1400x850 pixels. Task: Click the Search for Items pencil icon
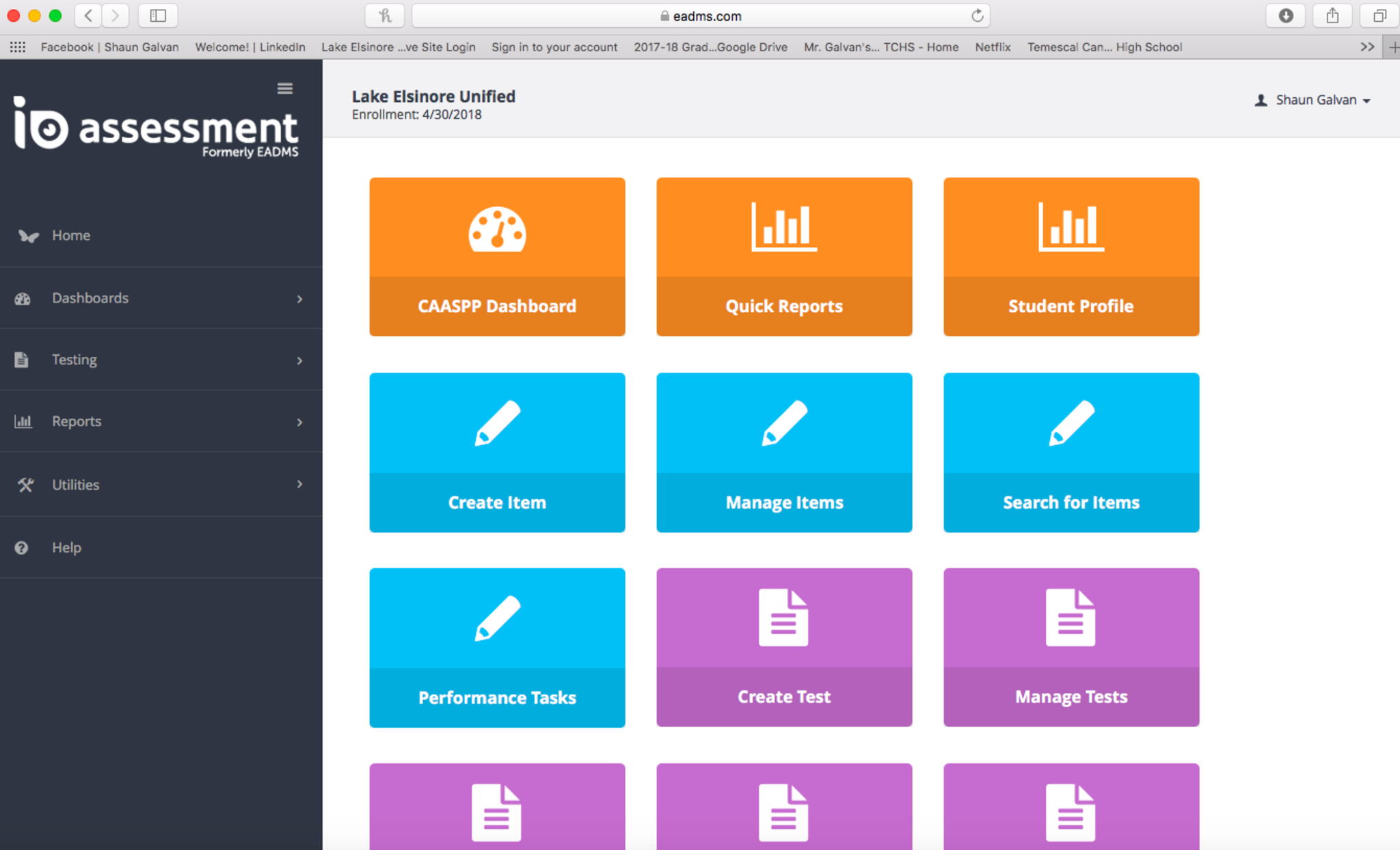pos(1071,423)
